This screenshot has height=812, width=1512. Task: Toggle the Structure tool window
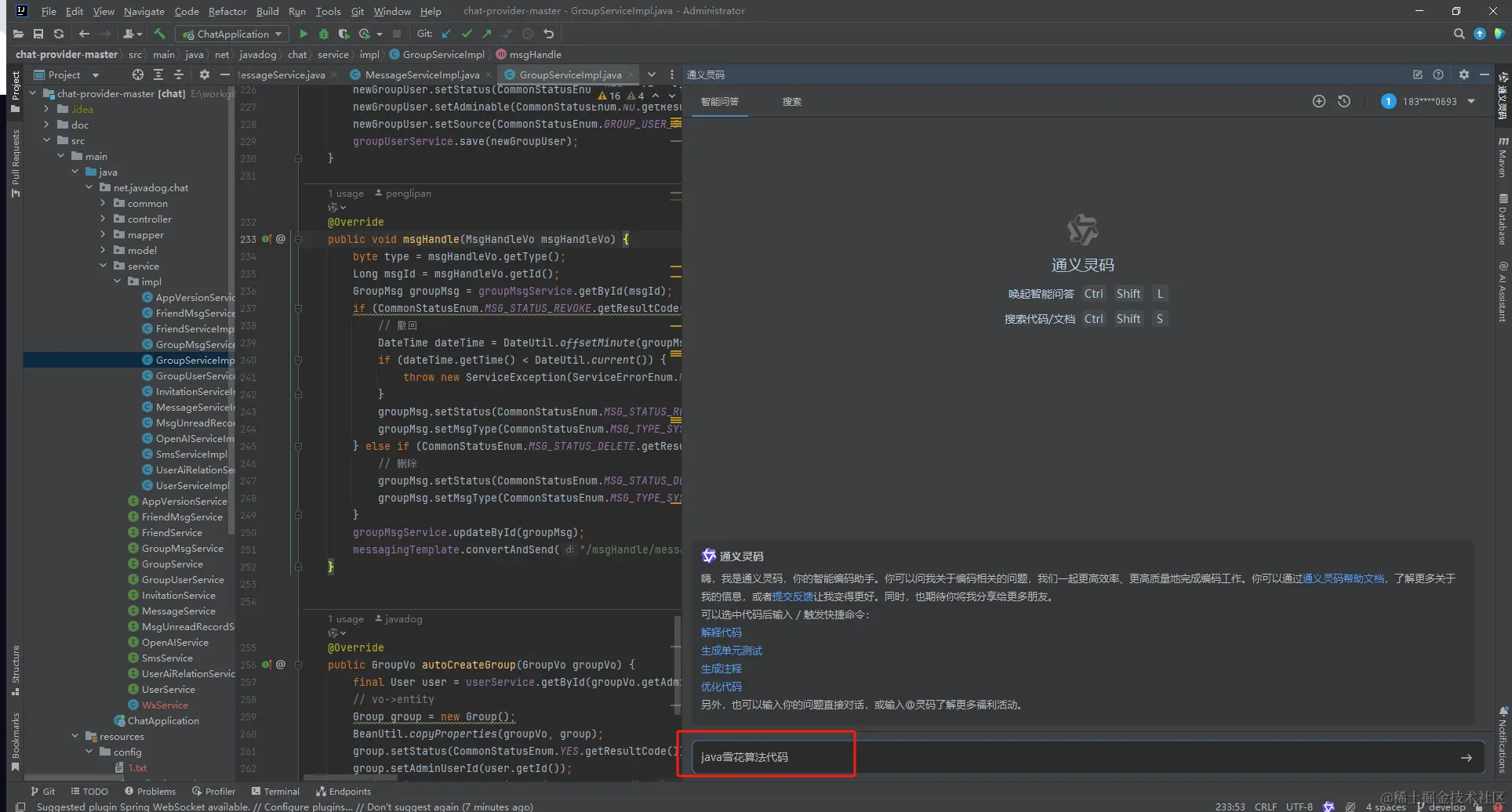pyautogui.click(x=15, y=670)
